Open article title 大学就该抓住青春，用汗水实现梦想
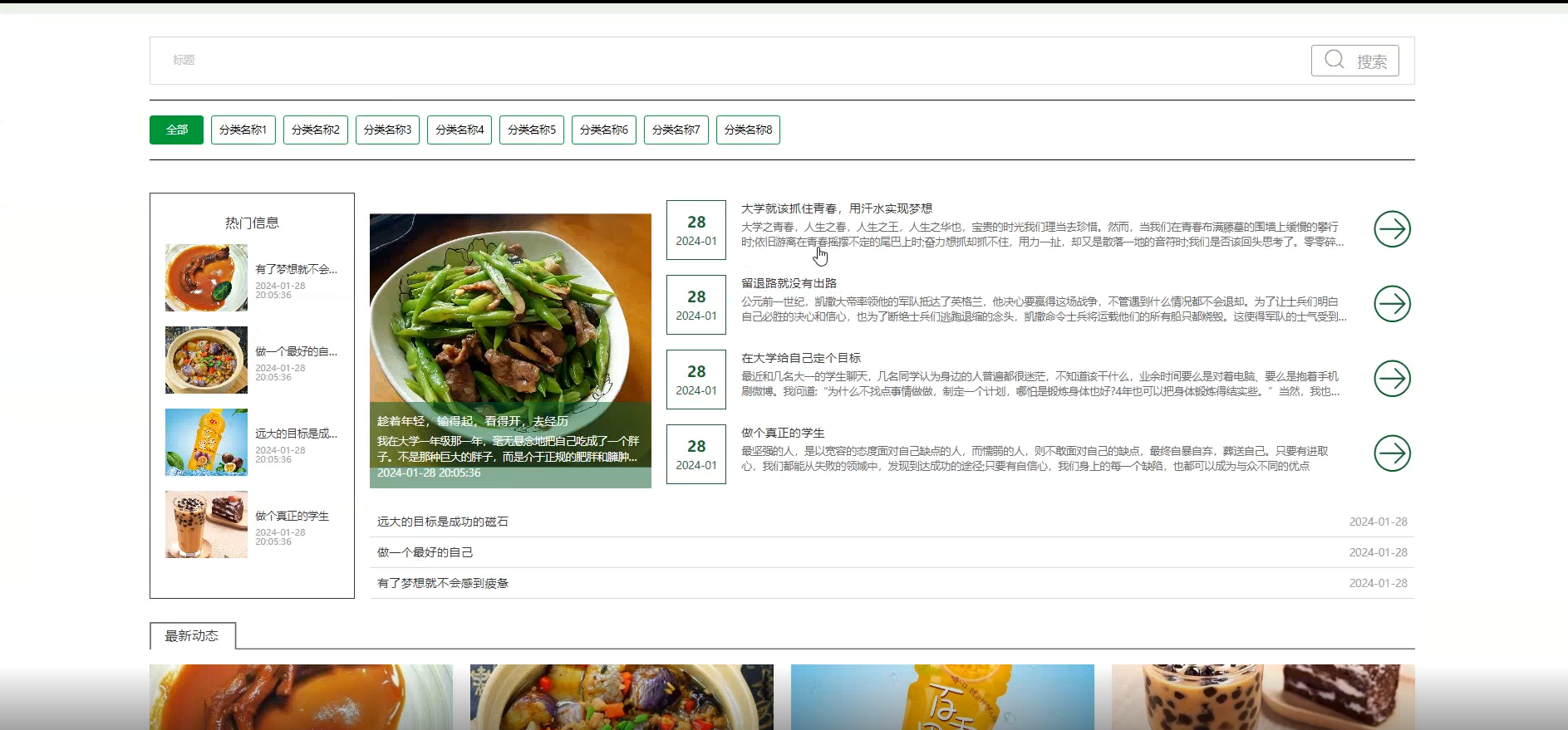1568x730 pixels. 837,208
